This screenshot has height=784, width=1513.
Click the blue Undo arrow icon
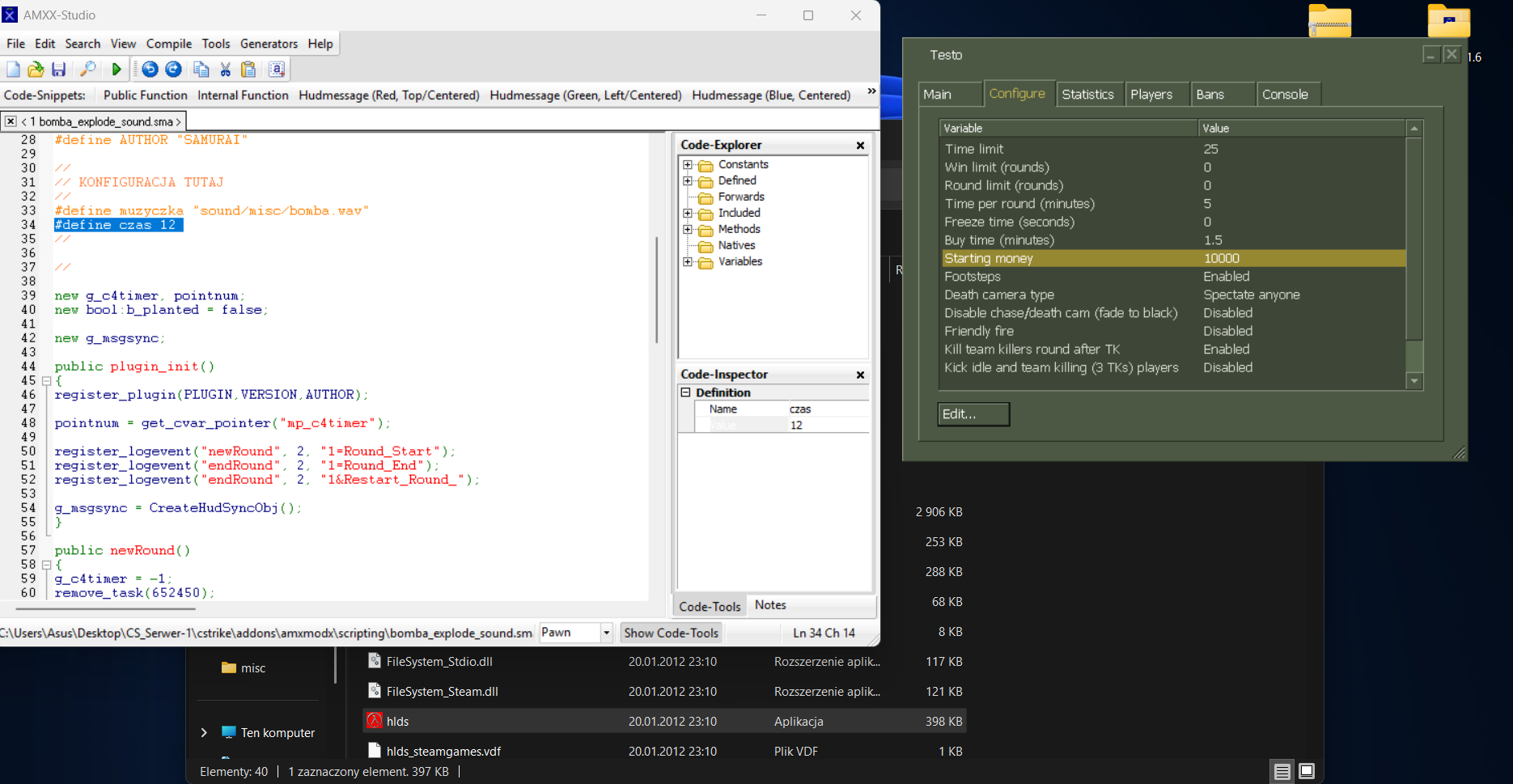tap(150, 70)
